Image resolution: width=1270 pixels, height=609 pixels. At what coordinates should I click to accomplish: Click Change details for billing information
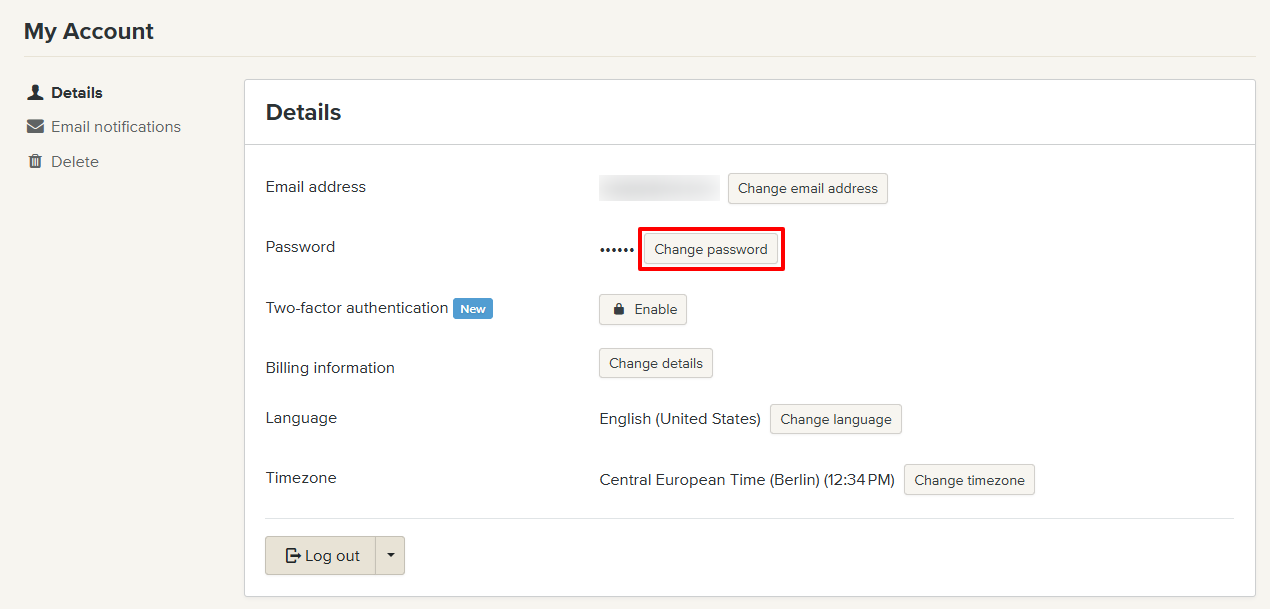pyautogui.click(x=655, y=363)
